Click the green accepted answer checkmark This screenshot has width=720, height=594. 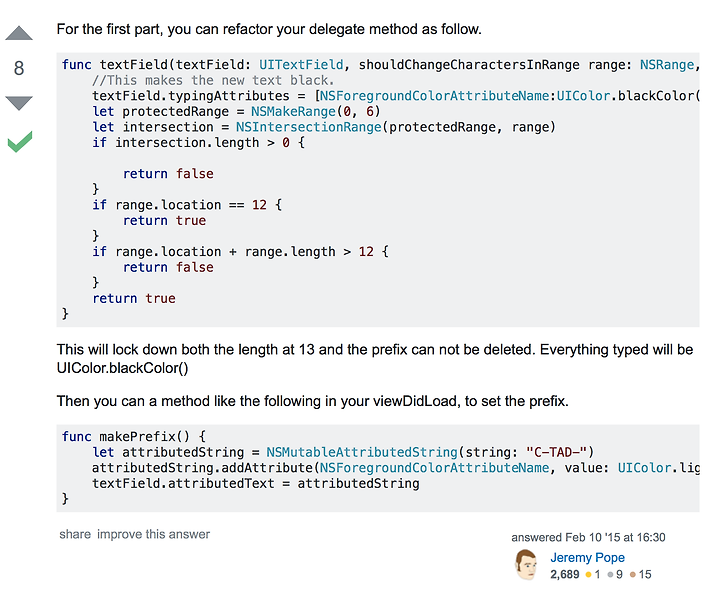pos(20,141)
